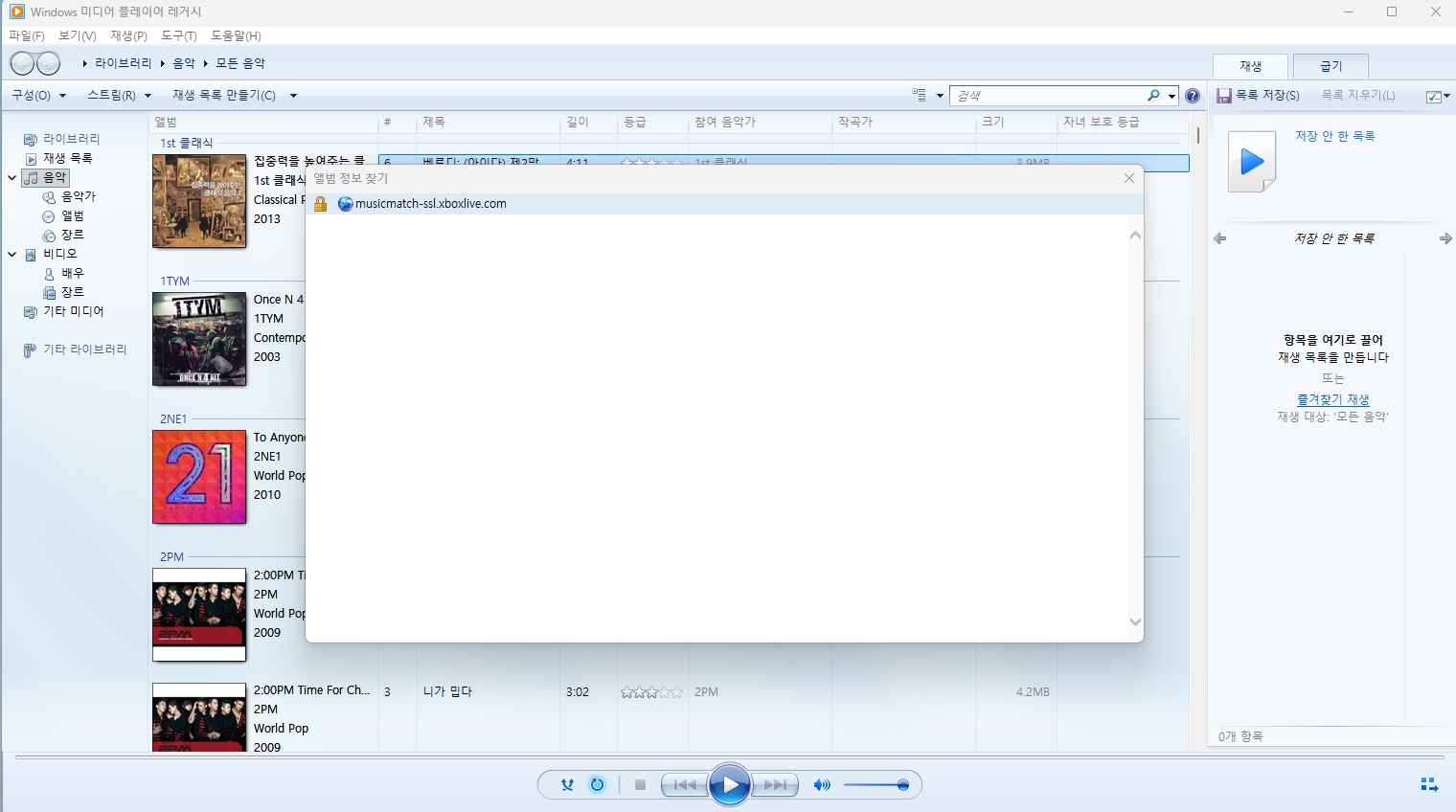Click the volume slider
1456x812 pixels.
pos(876,785)
